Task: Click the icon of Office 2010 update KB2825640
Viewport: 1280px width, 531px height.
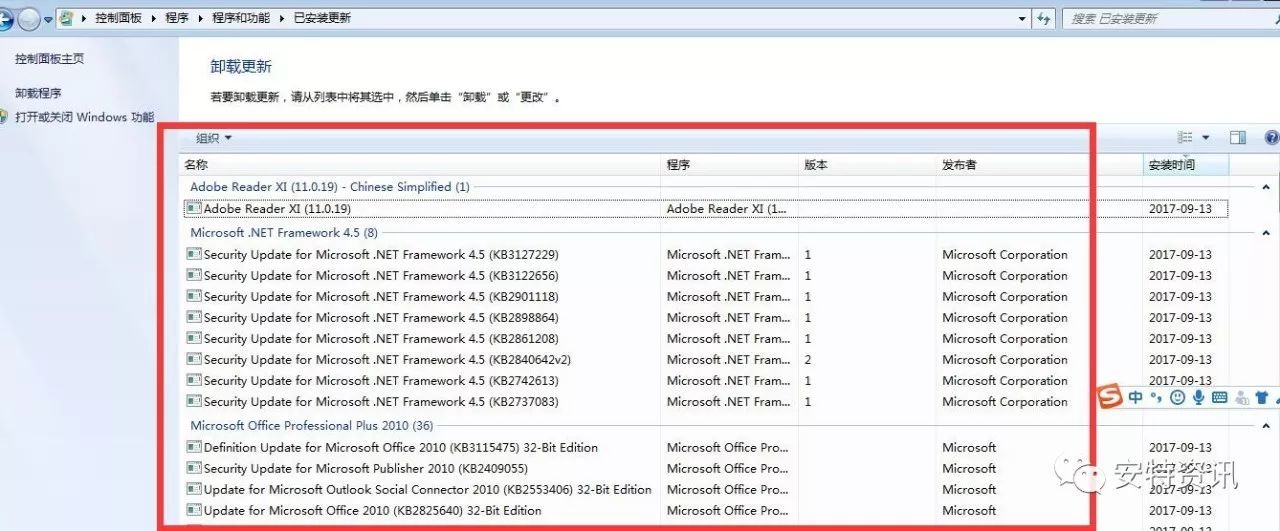Action: (194, 510)
